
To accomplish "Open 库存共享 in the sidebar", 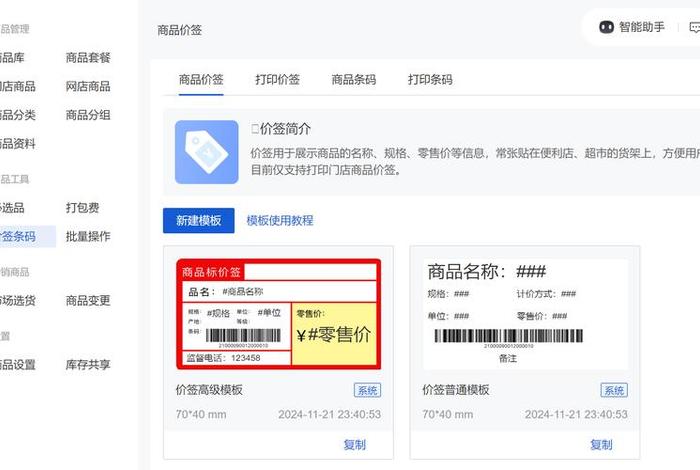I will 88,365.
